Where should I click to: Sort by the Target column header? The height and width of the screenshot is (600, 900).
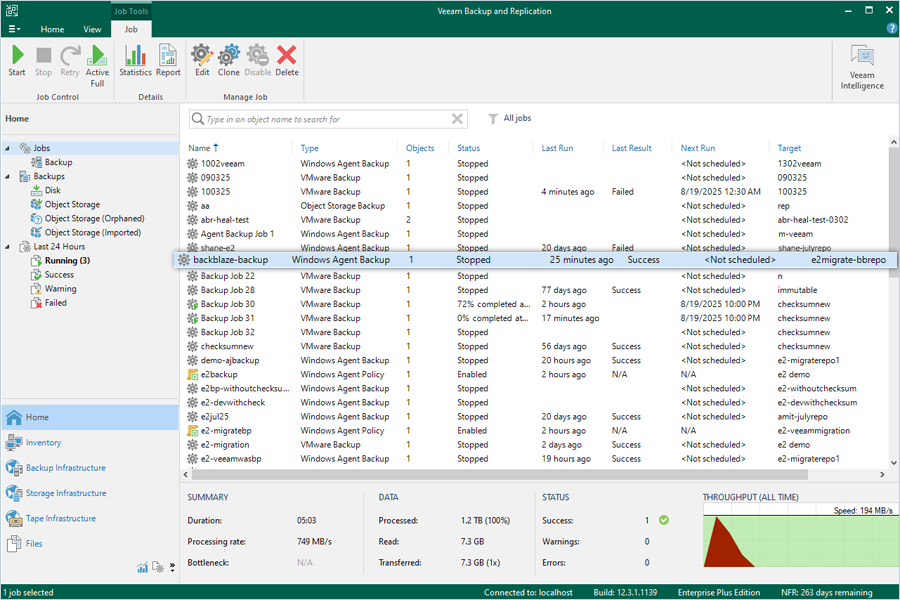(789, 148)
